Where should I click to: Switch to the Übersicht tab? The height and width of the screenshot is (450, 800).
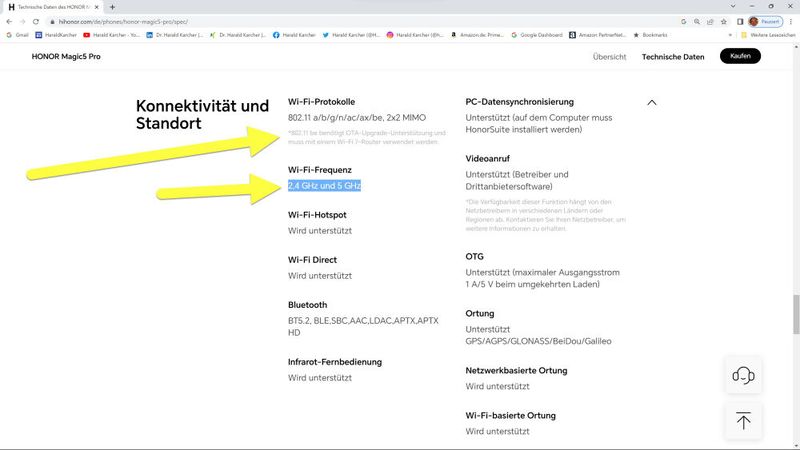click(609, 57)
